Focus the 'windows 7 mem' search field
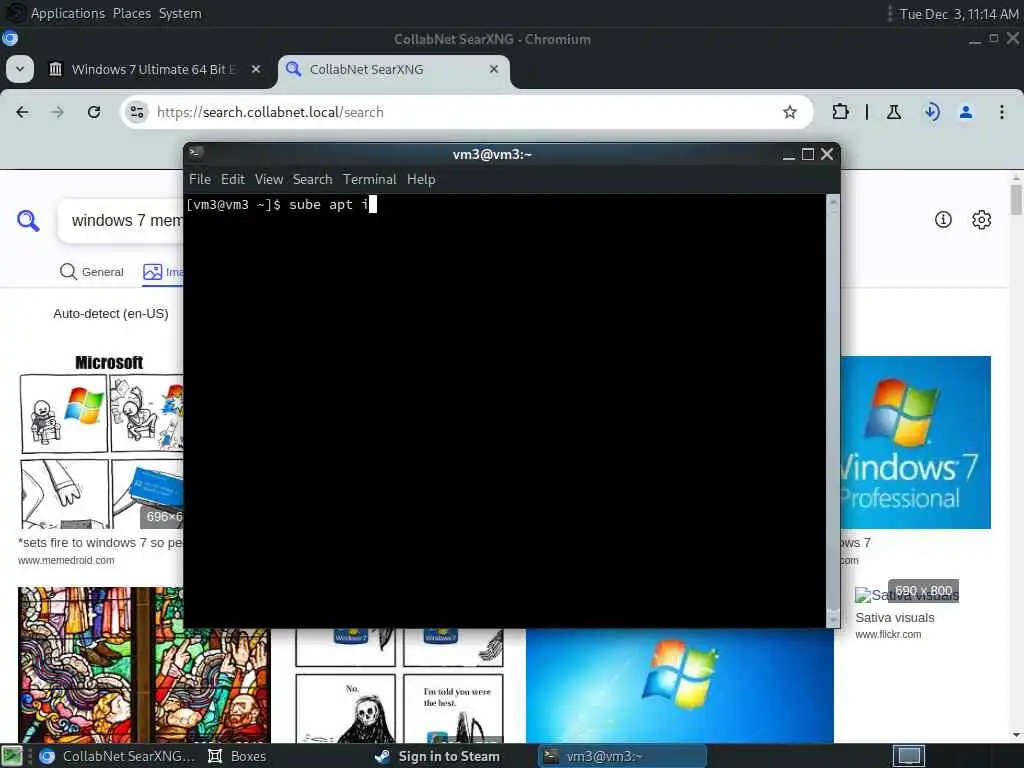 [121, 221]
